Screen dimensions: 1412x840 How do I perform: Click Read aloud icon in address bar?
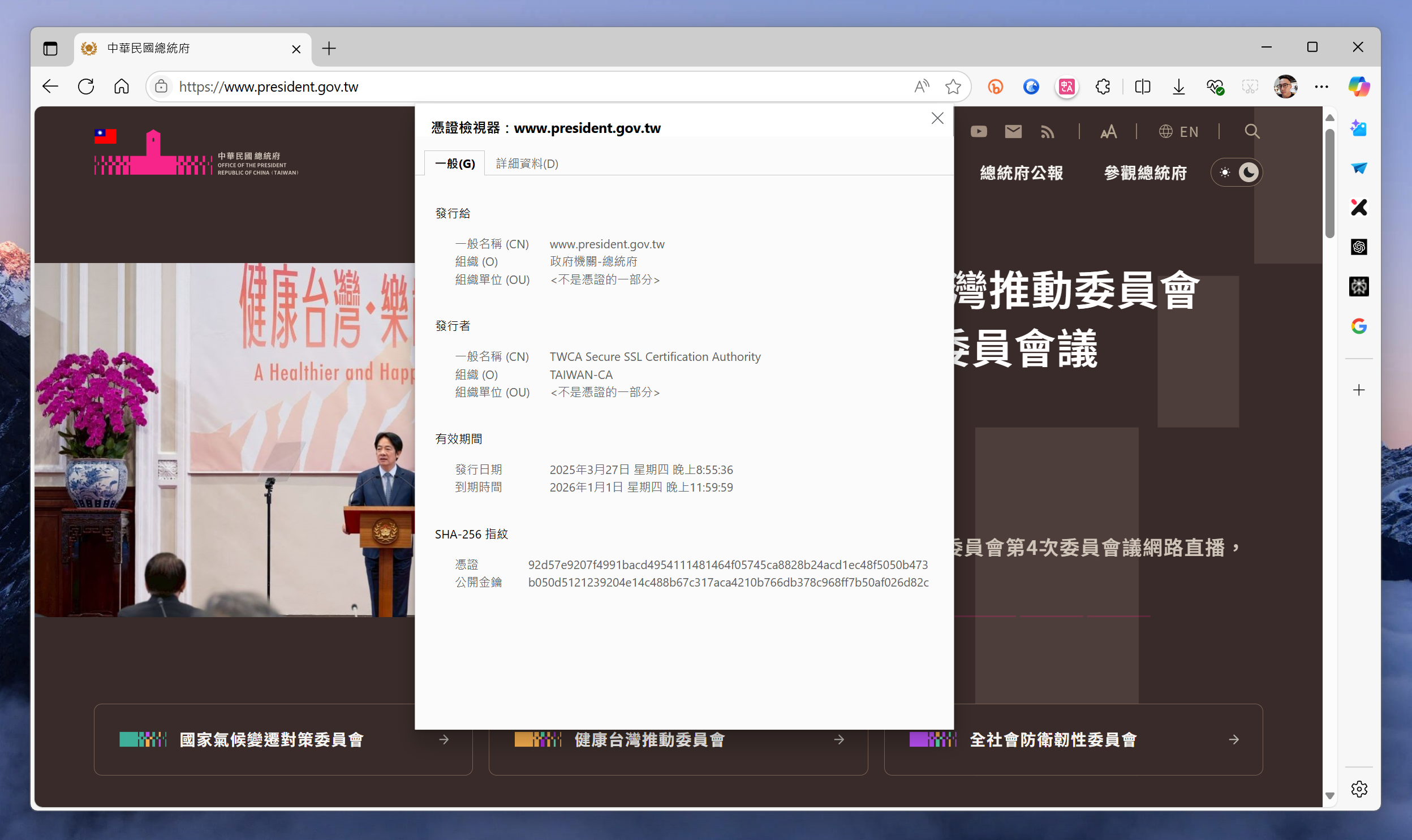point(922,87)
